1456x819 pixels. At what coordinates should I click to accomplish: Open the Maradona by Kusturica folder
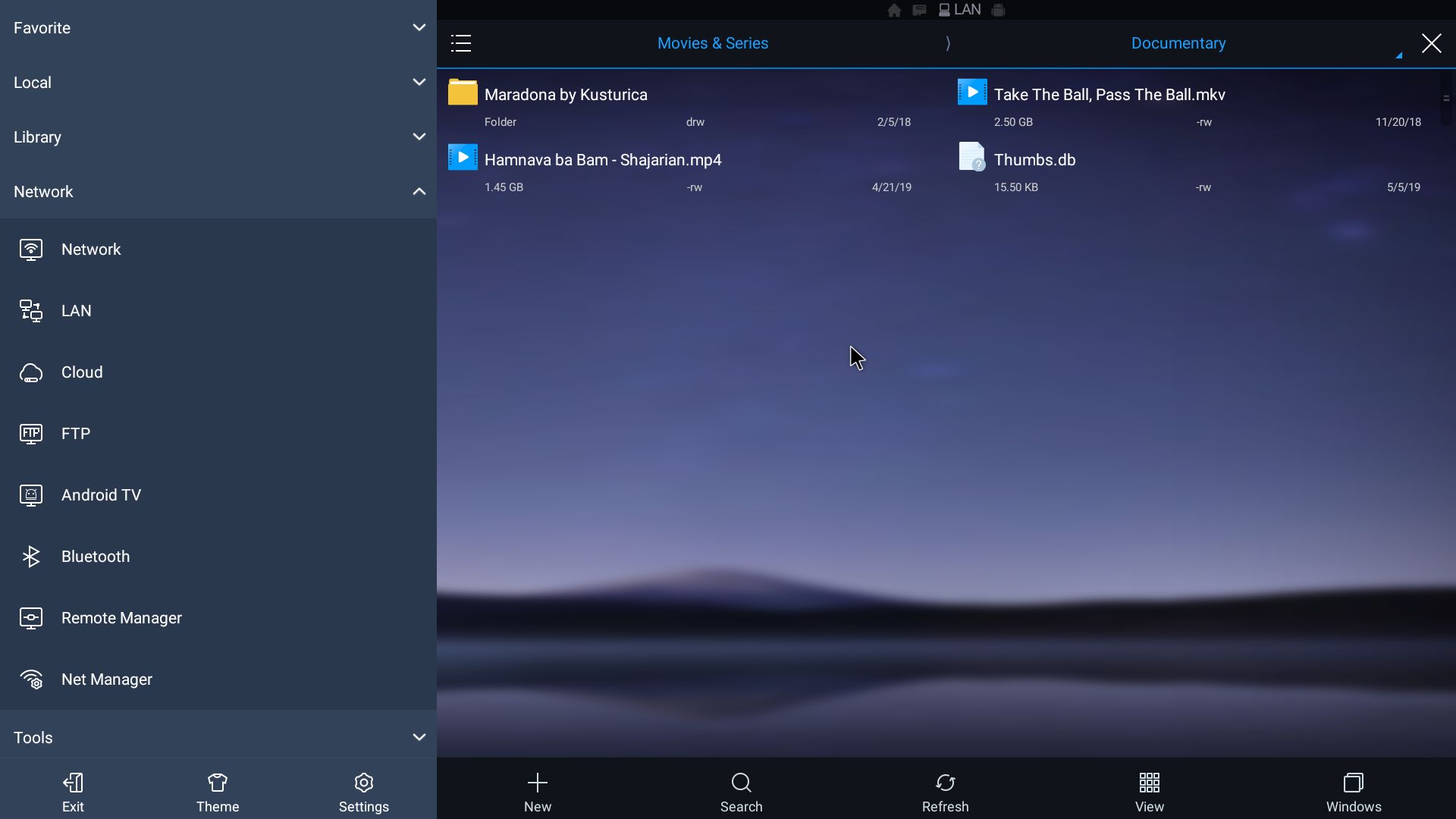coord(565,95)
